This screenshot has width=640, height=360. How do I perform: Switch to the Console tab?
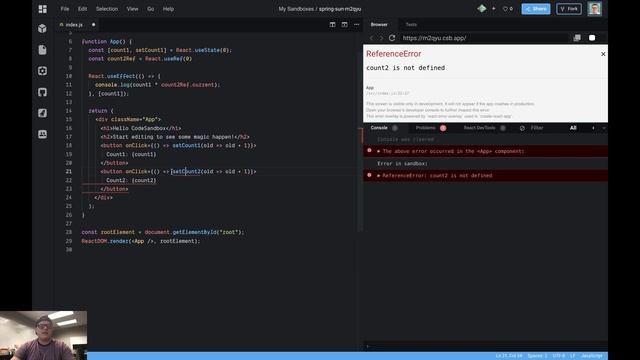379,128
